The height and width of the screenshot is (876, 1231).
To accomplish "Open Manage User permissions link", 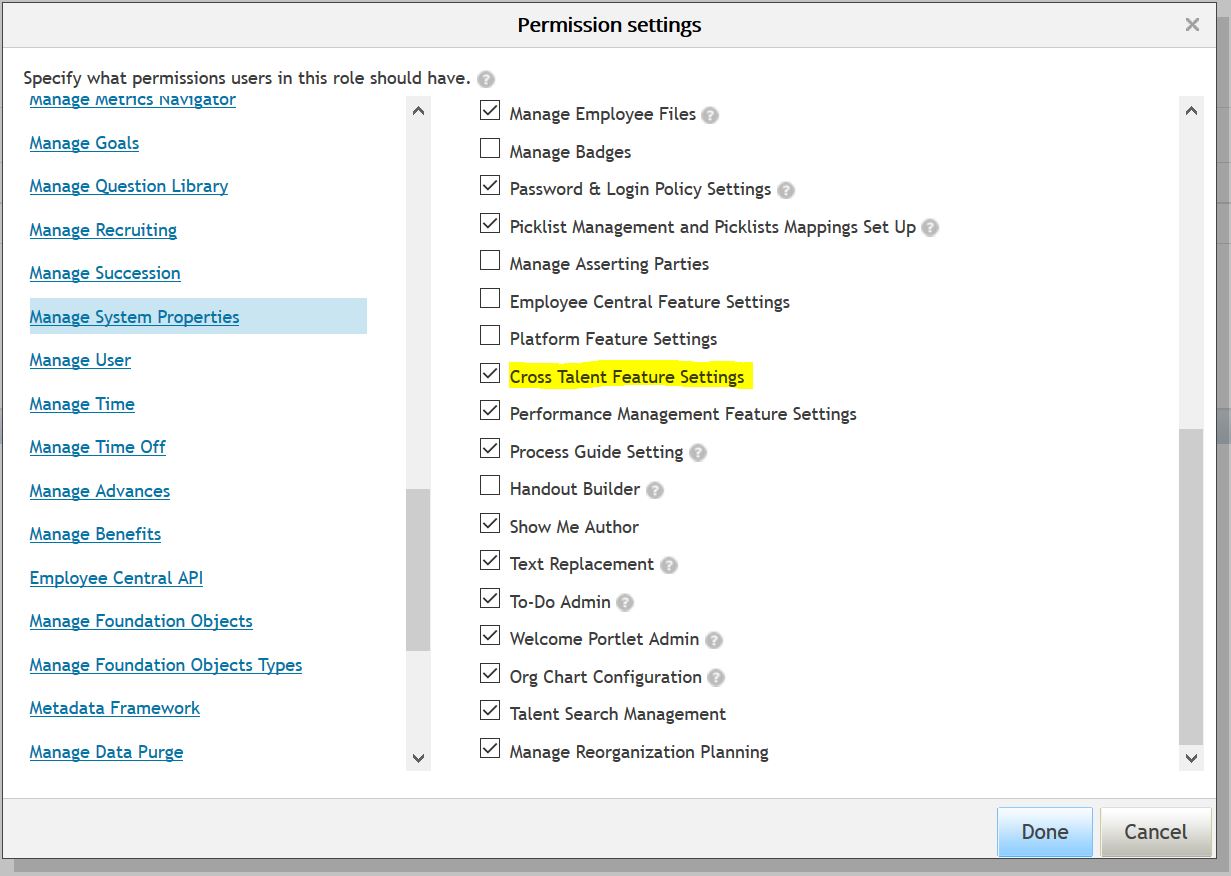I will [80, 360].
